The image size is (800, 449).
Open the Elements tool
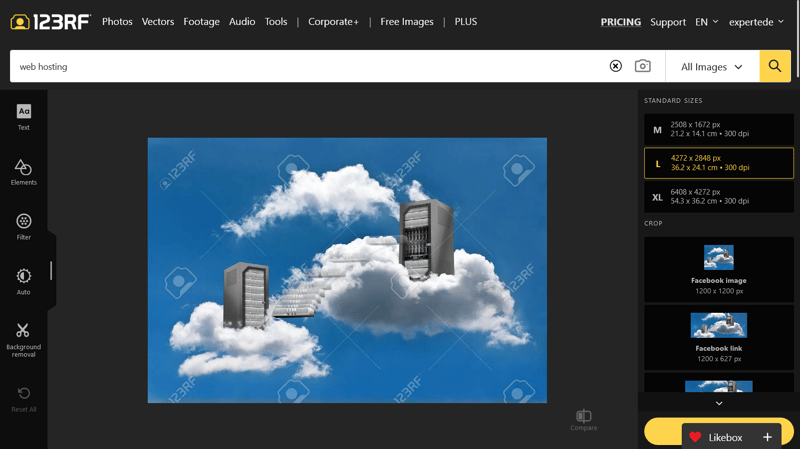(23, 172)
